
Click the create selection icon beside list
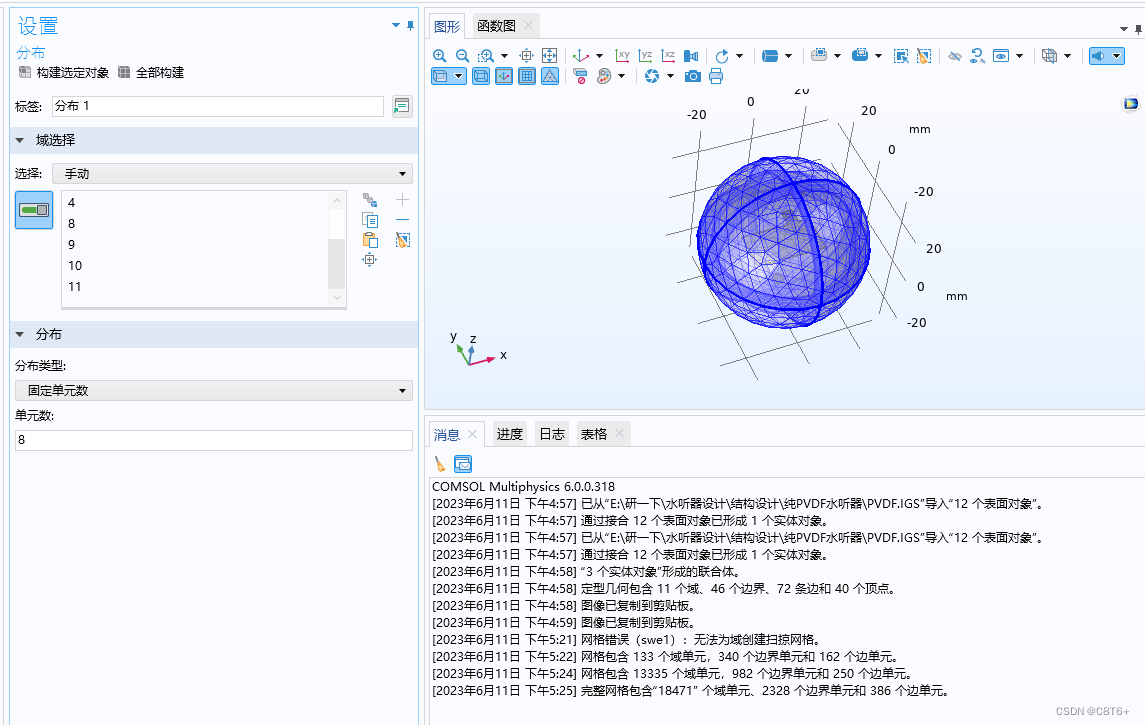coord(370,200)
